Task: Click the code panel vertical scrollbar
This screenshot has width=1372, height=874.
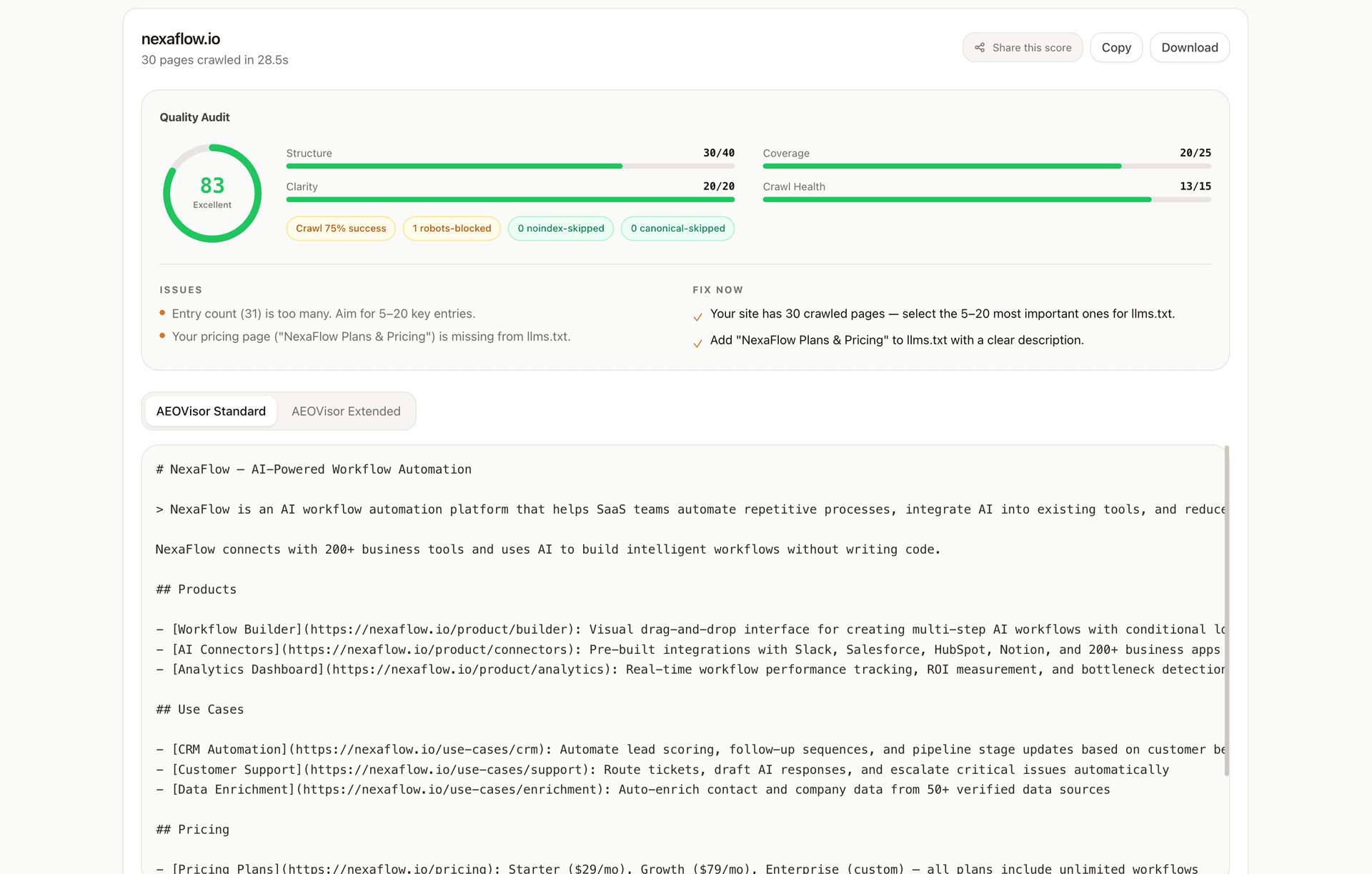Action: (1226, 611)
